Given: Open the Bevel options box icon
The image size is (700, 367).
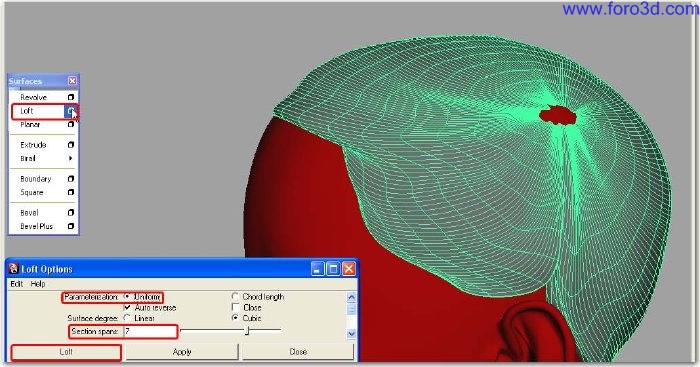Looking at the screenshot, I should pyautogui.click(x=71, y=213).
